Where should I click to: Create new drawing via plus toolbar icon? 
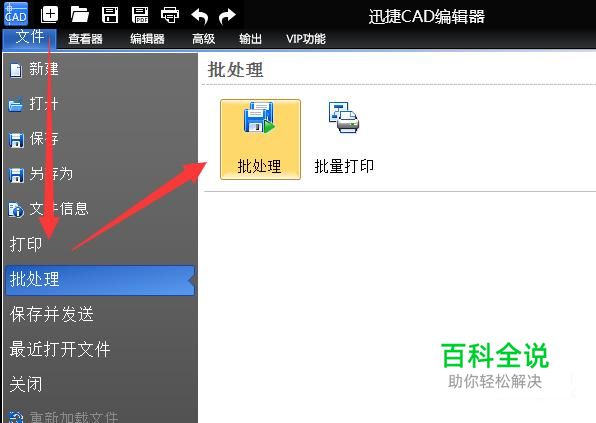coord(49,14)
